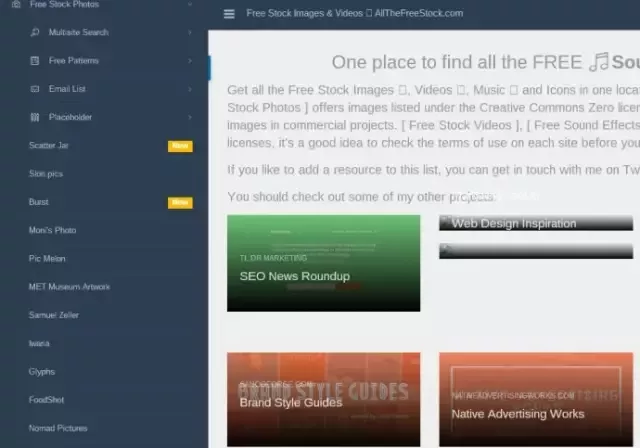The height and width of the screenshot is (448, 640).
Task: Collapse the Free Stock Photos section arrow
Action: pyautogui.click(x=189, y=5)
